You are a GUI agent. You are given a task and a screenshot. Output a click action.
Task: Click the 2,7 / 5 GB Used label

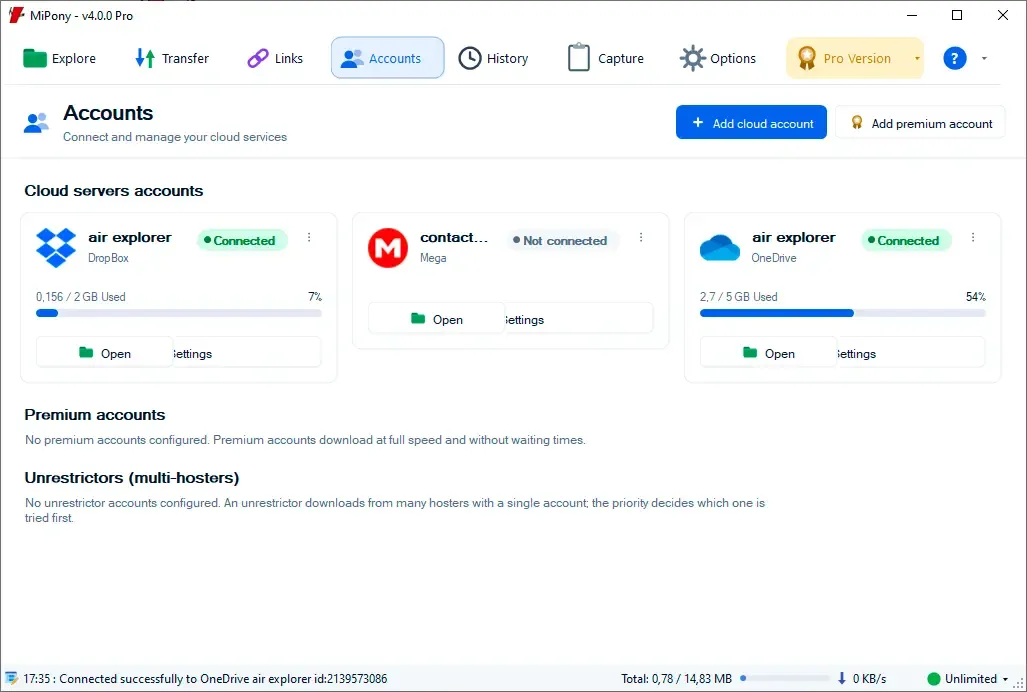[739, 297]
